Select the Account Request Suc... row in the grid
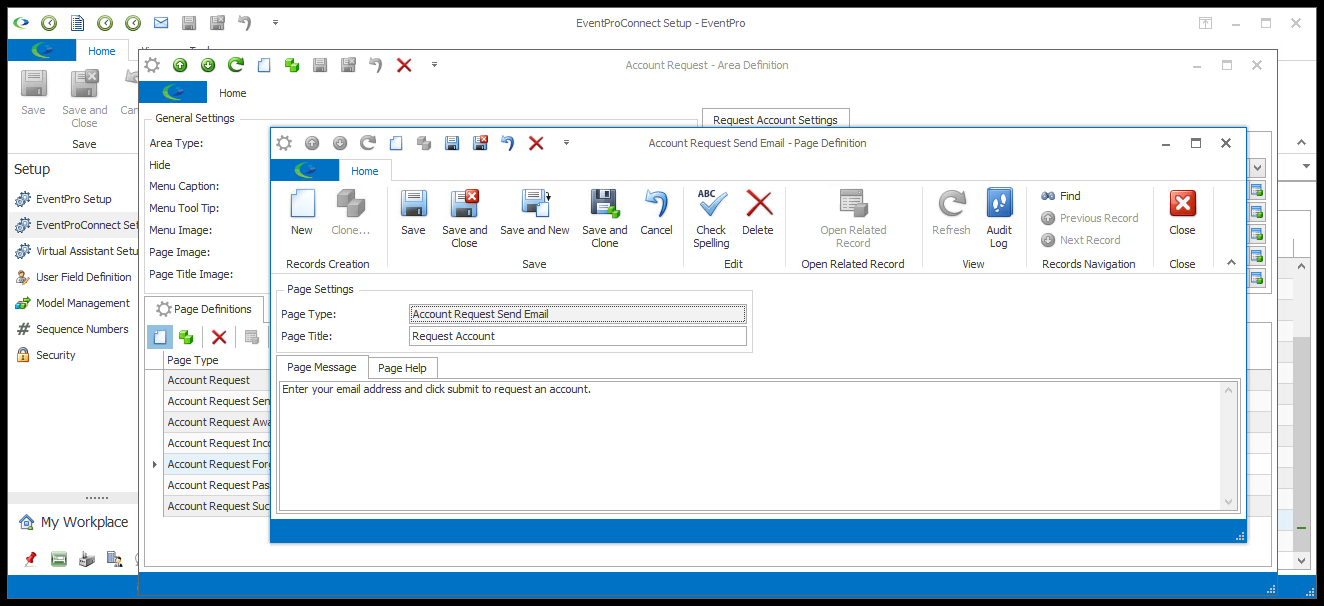The image size is (1324, 606). (x=217, y=506)
